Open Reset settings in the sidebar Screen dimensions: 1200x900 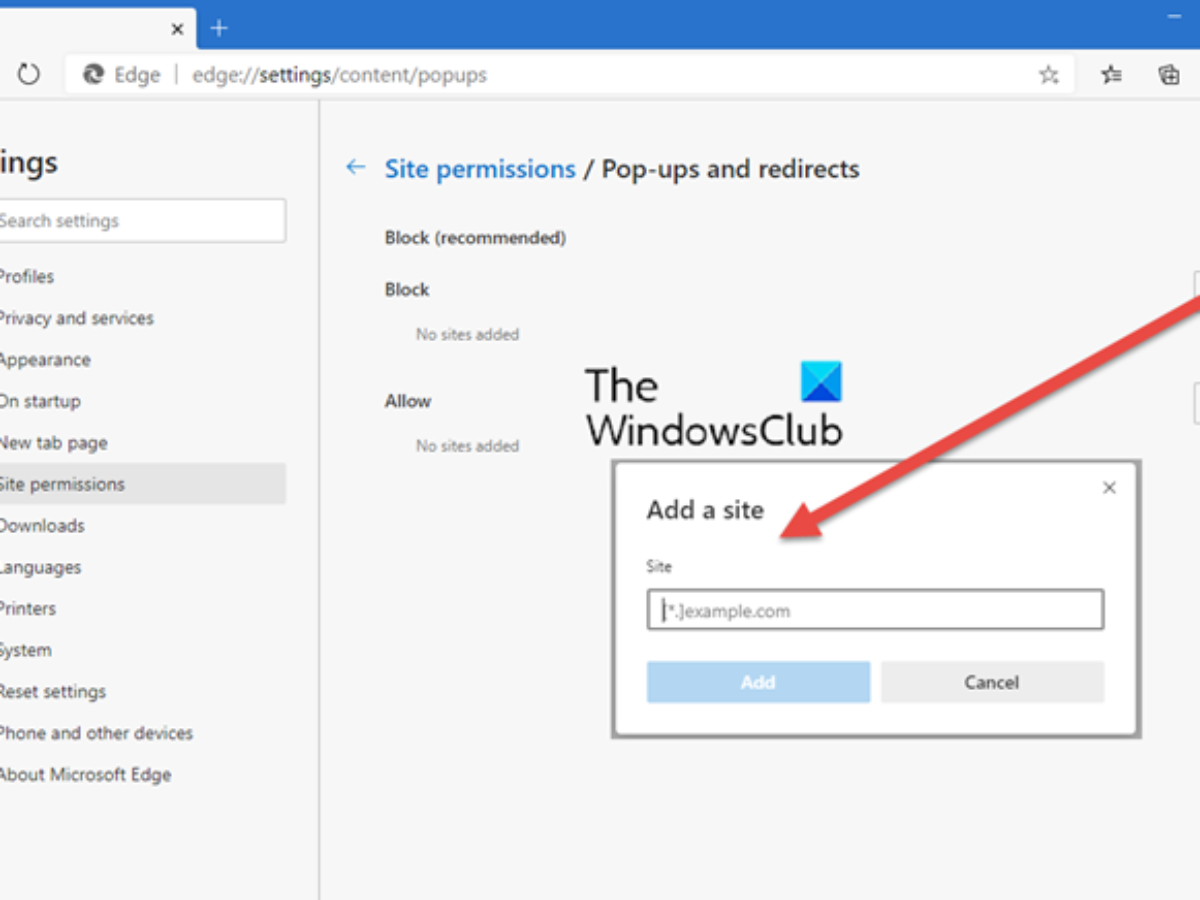[x=52, y=692]
